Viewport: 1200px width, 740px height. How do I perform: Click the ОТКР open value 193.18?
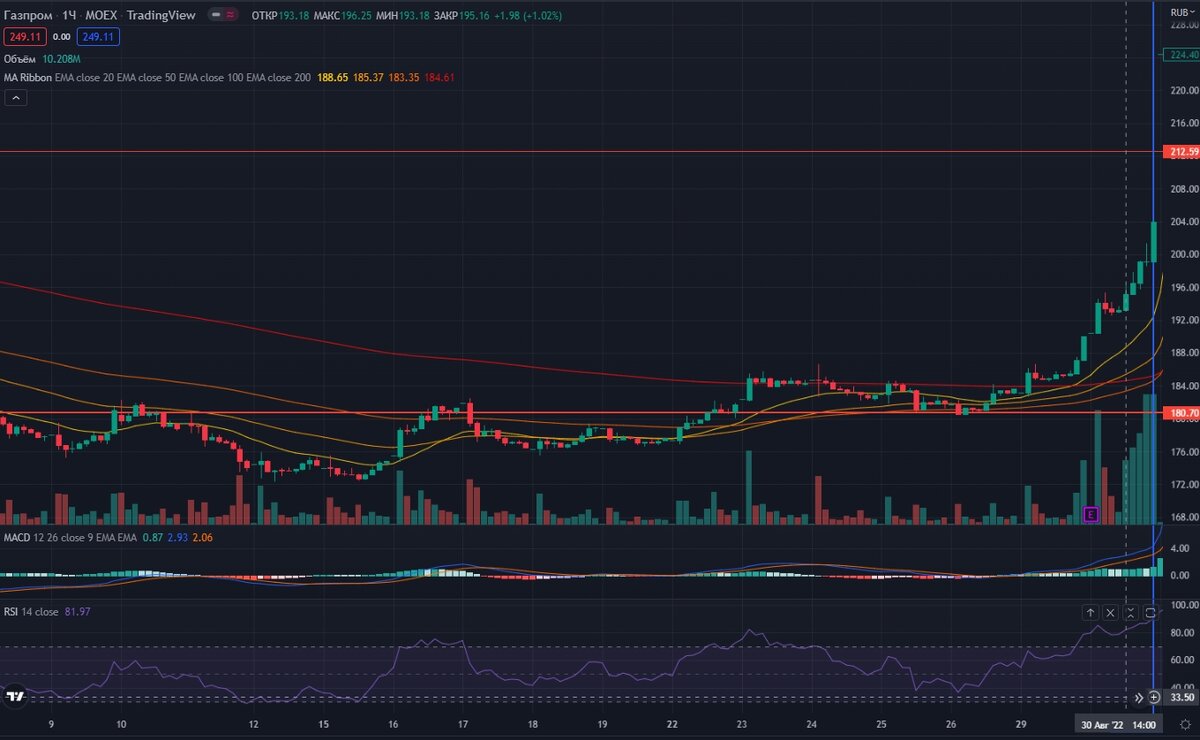pyautogui.click(x=293, y=16)
